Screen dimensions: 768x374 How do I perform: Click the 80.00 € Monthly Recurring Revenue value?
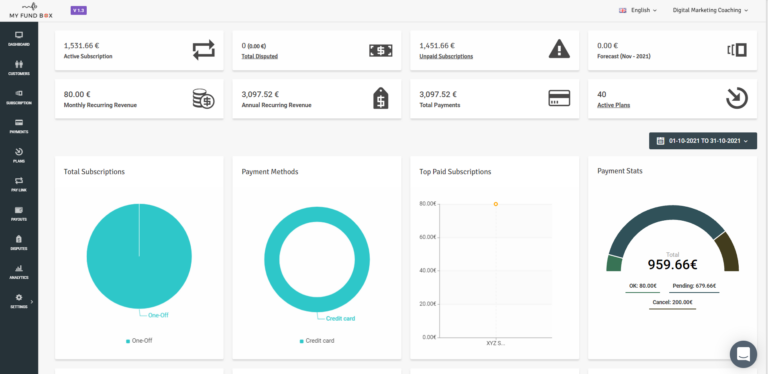[77, 94]
